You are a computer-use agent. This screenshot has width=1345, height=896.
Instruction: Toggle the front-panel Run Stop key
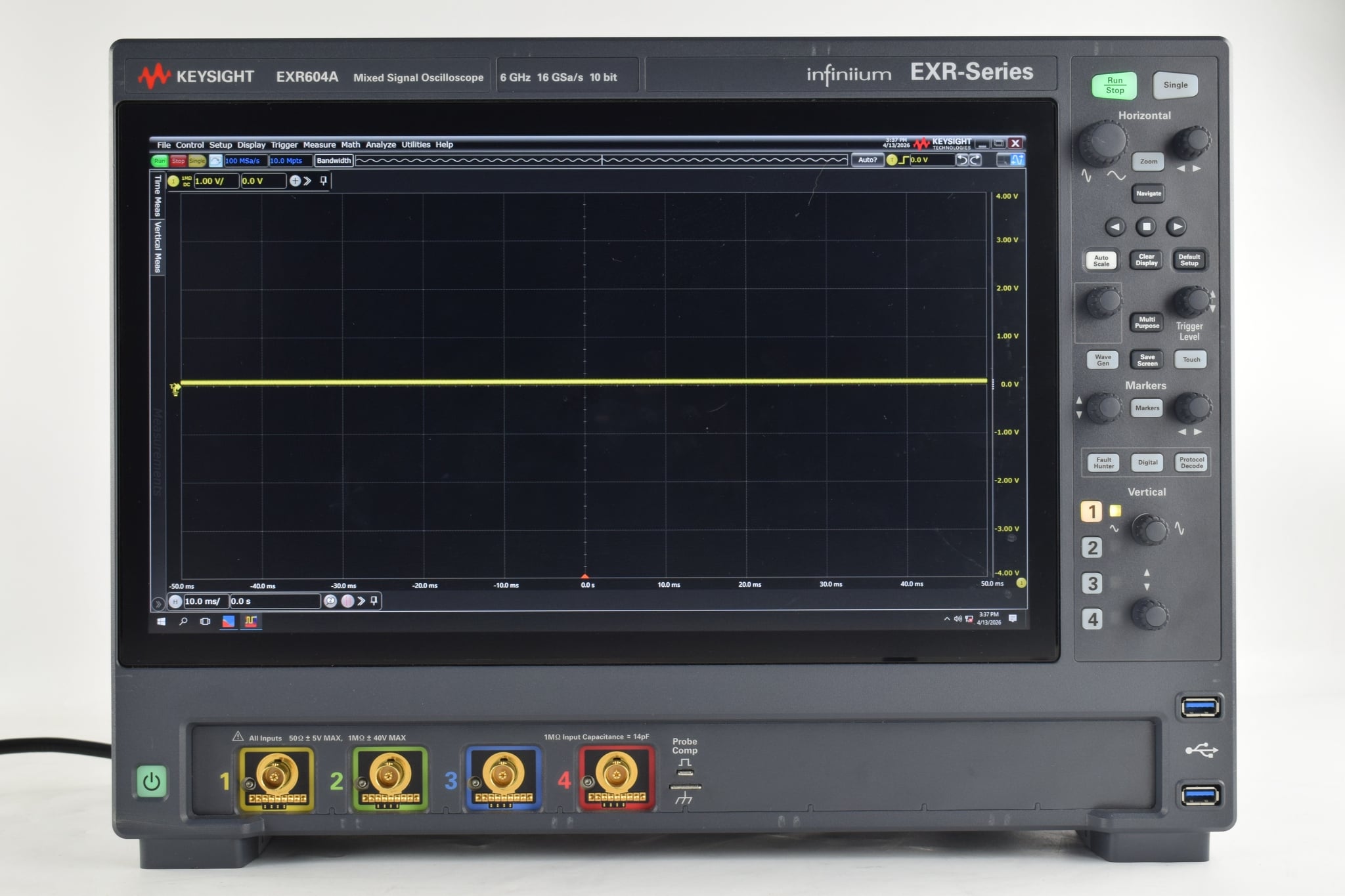1114,85
